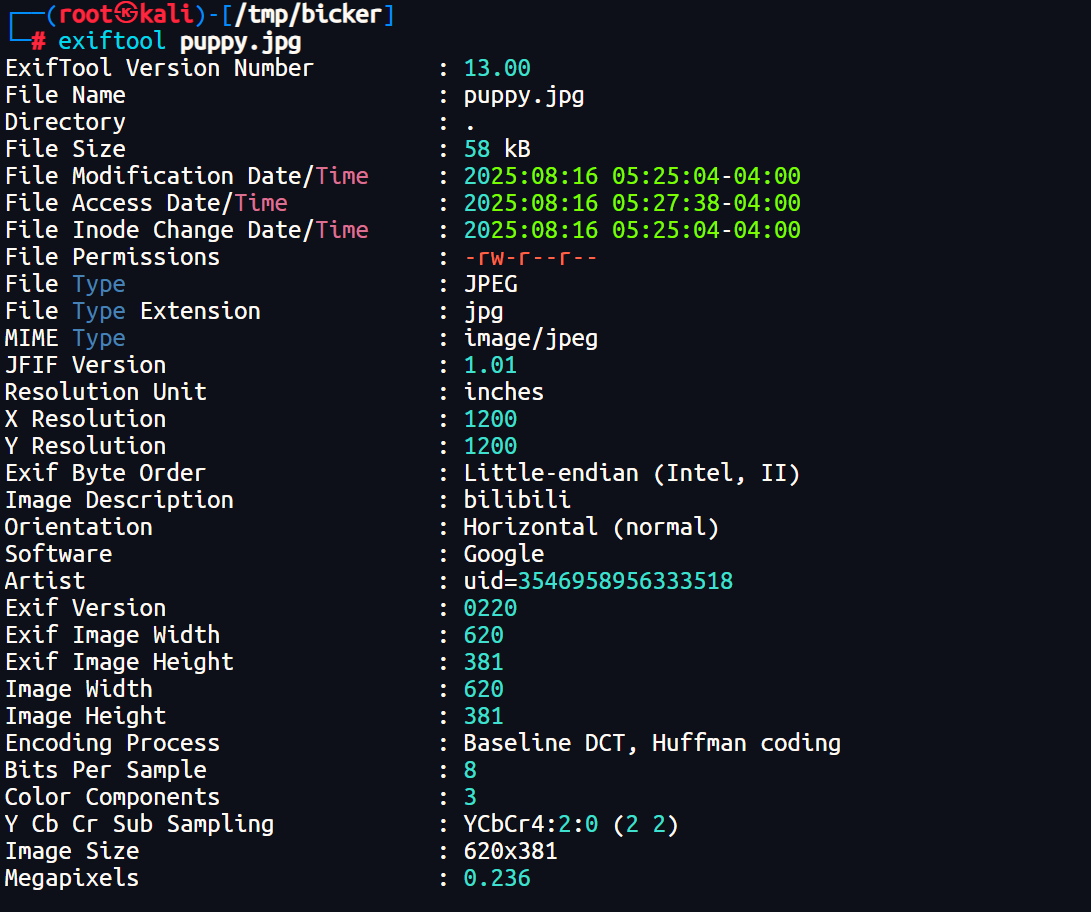Click the X Resolution value 1200
1091x912 pixels.
[490, 419]
